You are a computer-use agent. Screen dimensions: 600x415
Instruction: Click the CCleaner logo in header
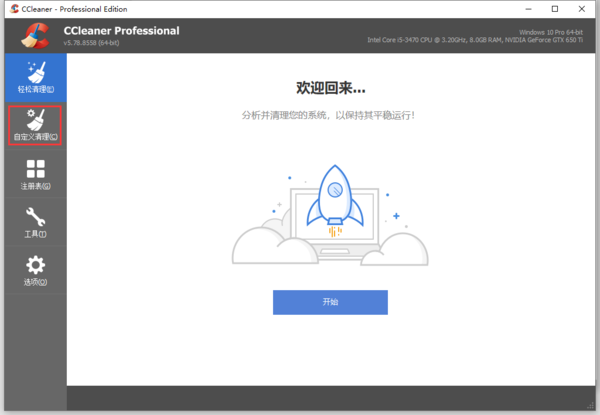point(36,36)
